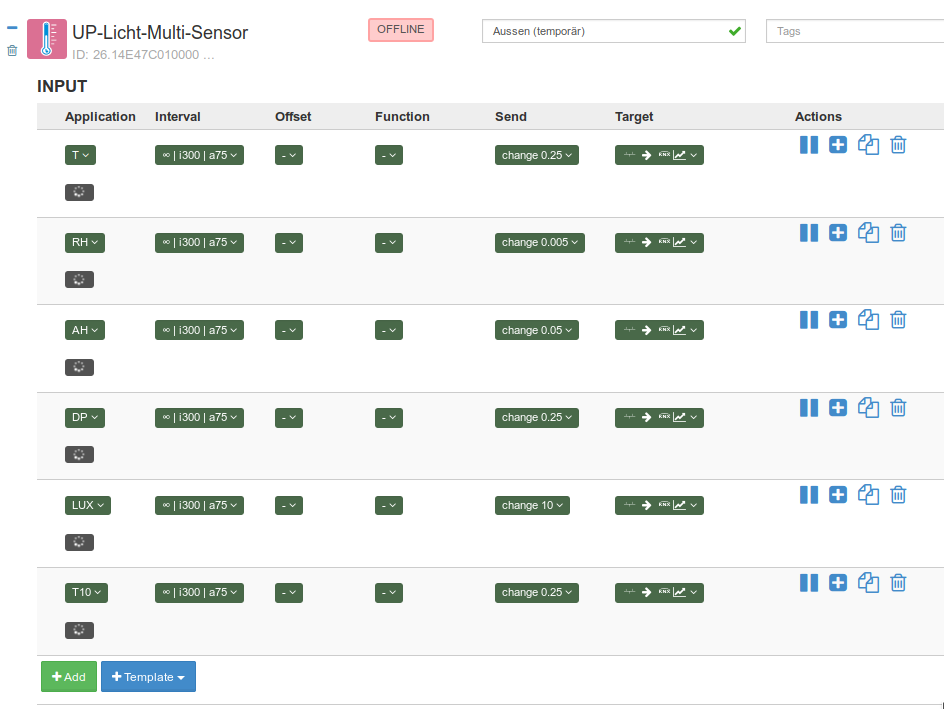Open target dropdown in T10 row
This screenshot has width=944, height=709.
click(x=659, y=593)
